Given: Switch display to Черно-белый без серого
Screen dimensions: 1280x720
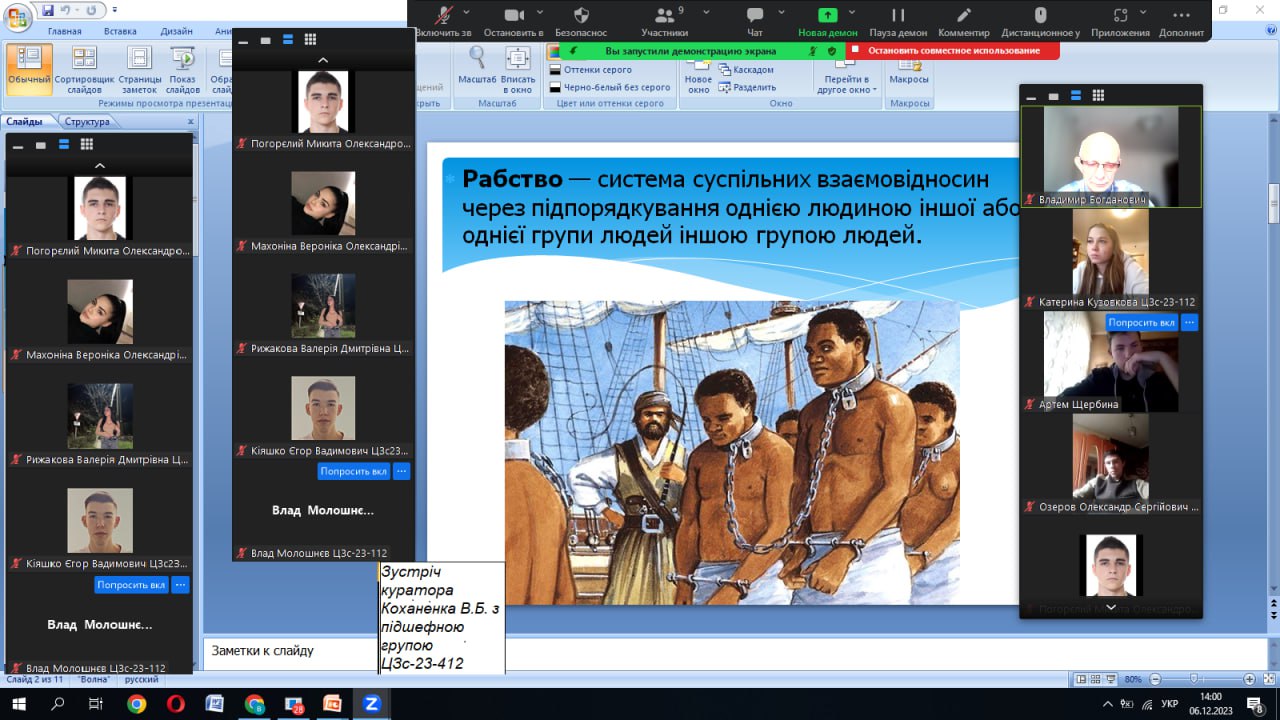Looking at the screenshot, I should [609, 87].
